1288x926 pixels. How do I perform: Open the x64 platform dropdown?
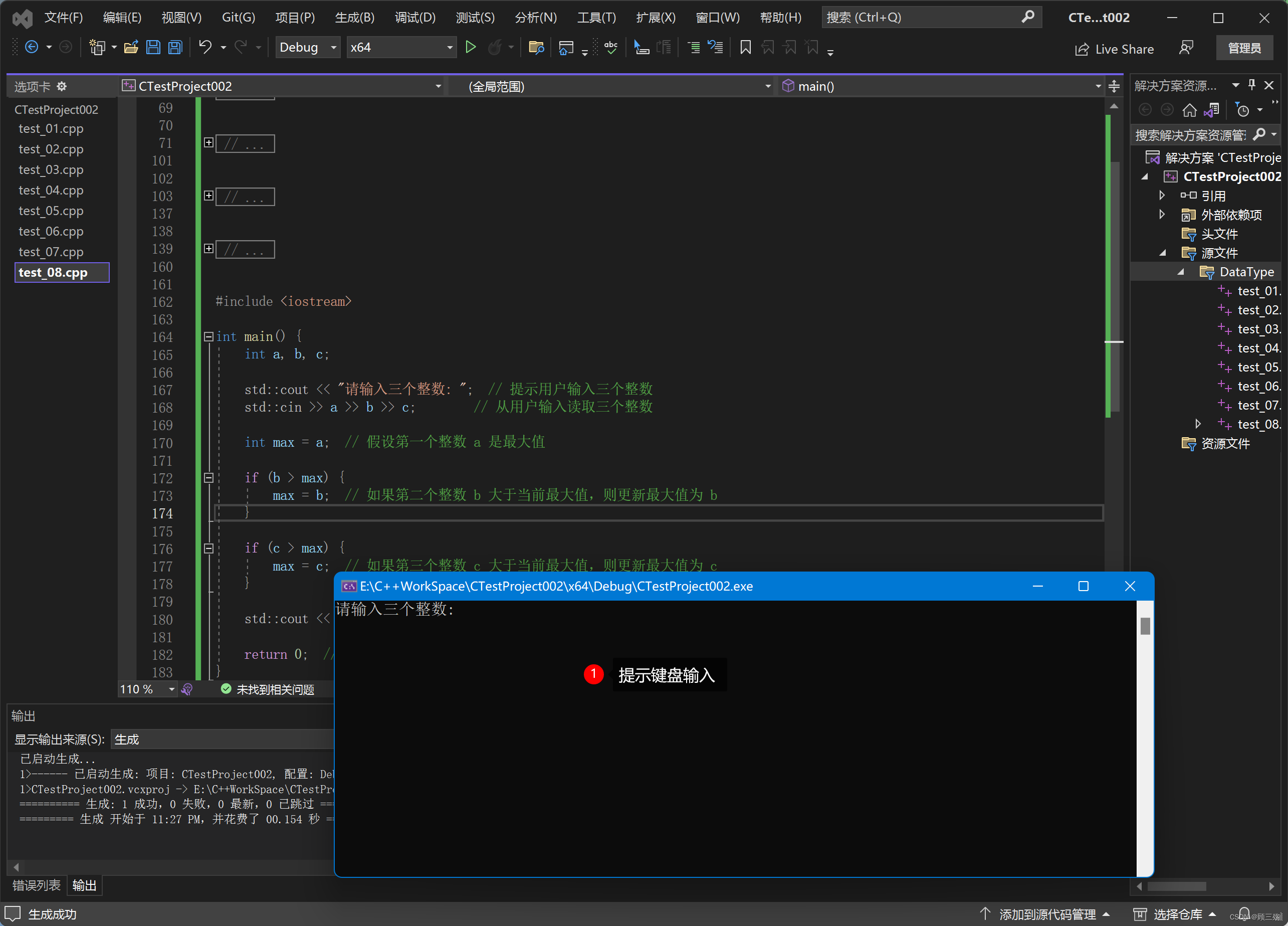[x=450, y=47]
